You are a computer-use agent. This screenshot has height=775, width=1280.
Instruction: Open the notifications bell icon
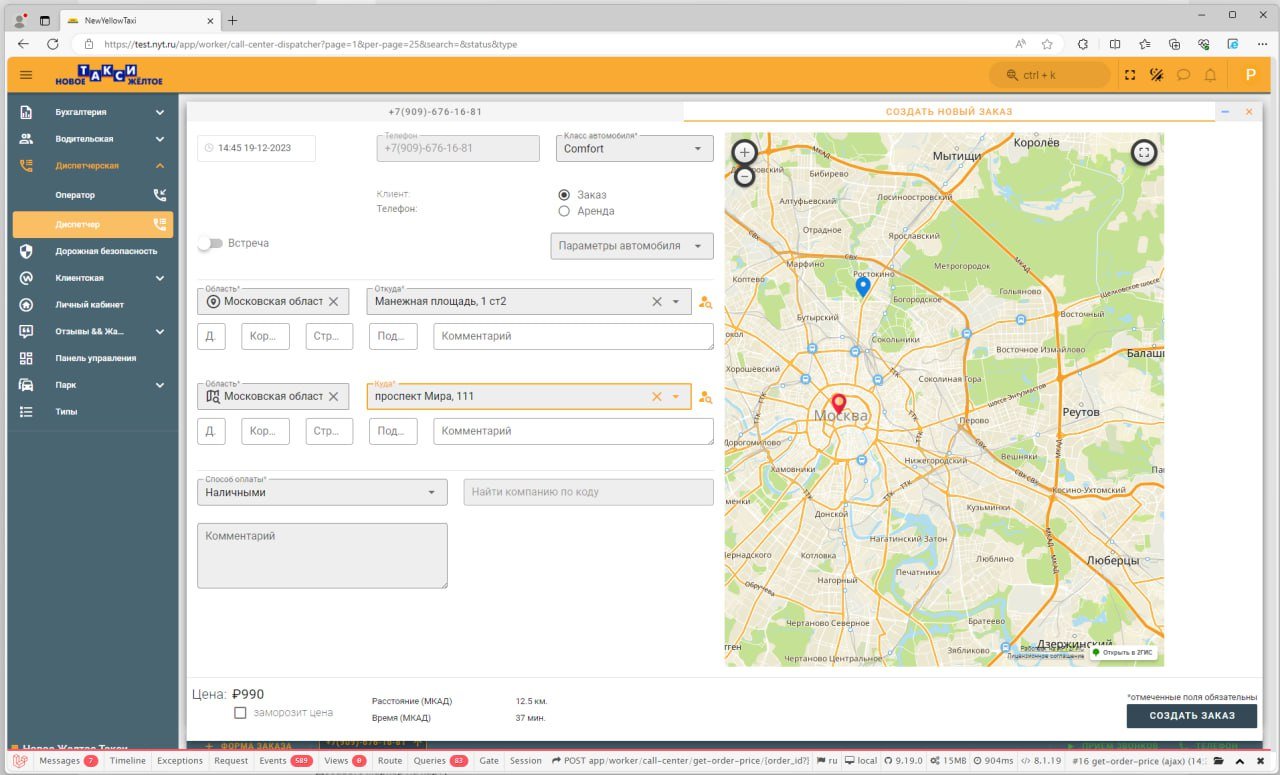pos(1210,75)
